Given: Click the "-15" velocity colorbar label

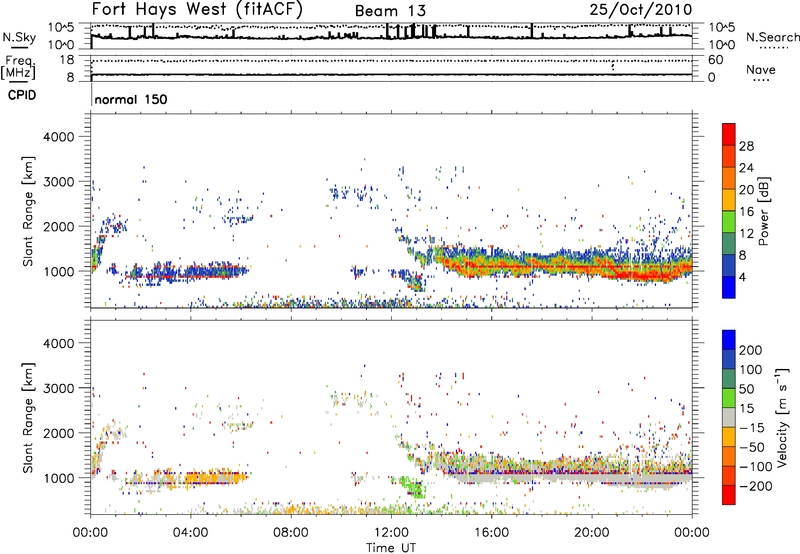Looking at the screenshot, I should pyautogui.click(x=752, y=427).
